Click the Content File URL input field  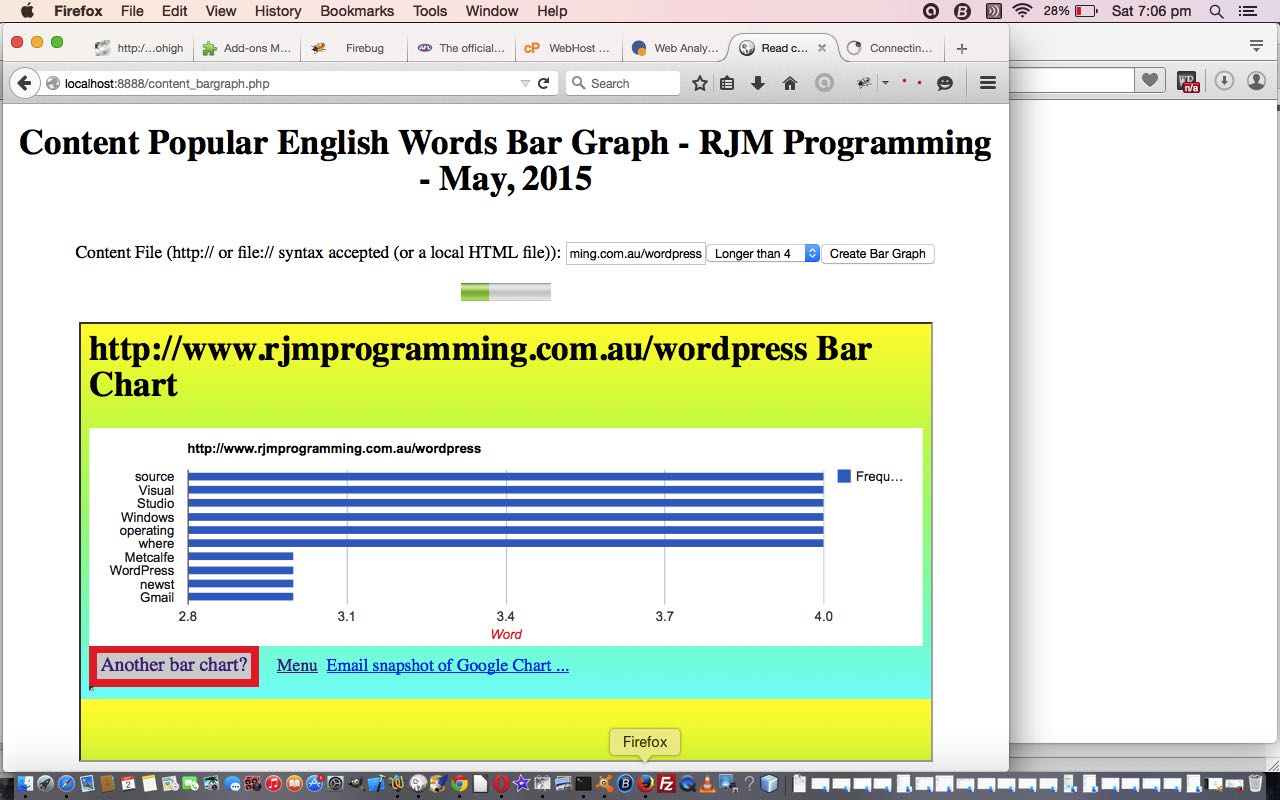(636, 254)
